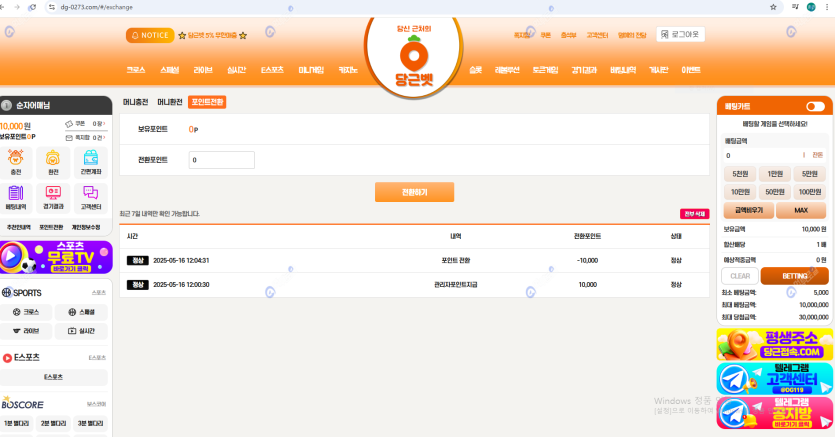Click the 간편계좌 icon in sidebar
835x437 pixels.
point(91,162)
